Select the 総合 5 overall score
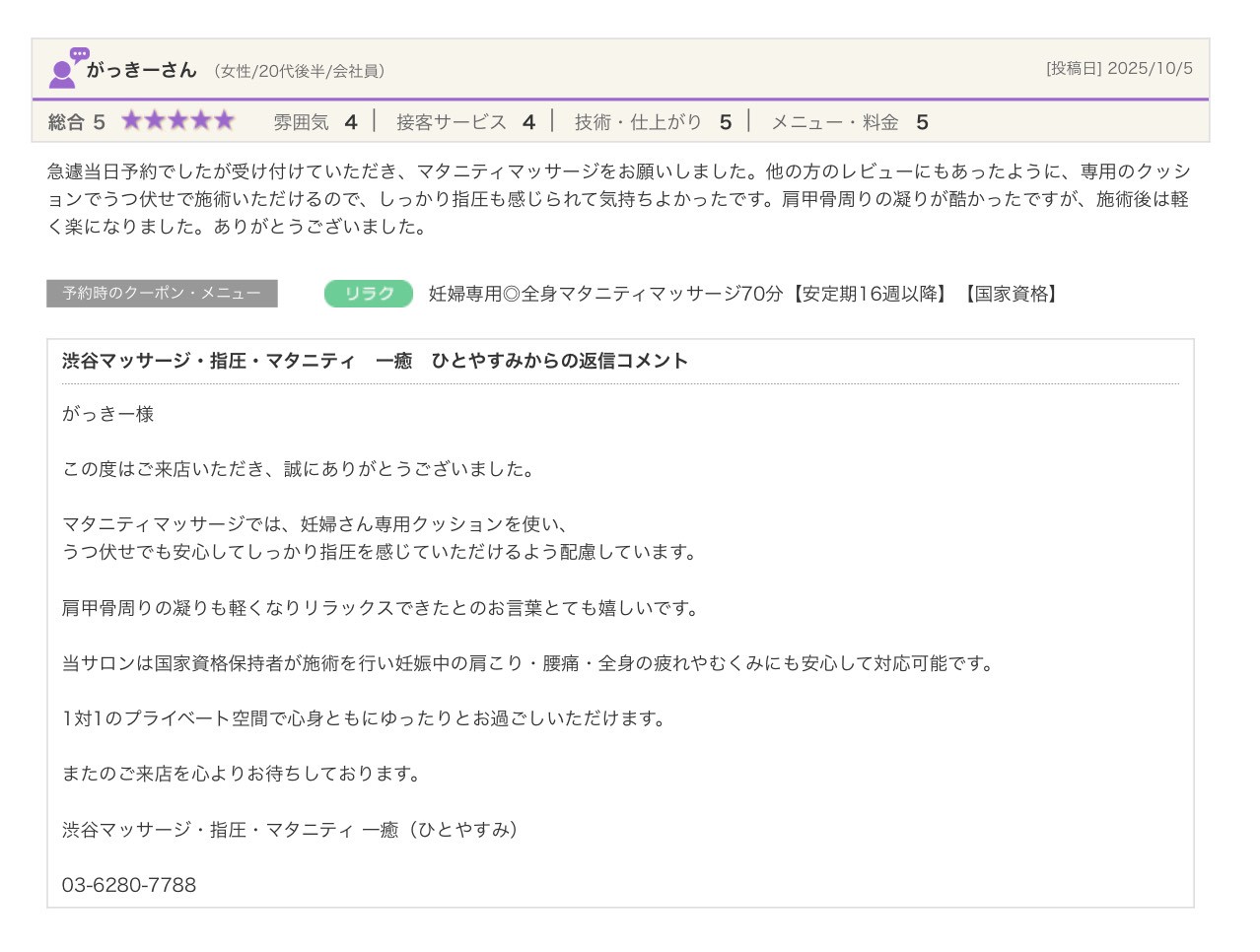Image resolution: width=1260 pixels, height=952 pixels. 76,122
